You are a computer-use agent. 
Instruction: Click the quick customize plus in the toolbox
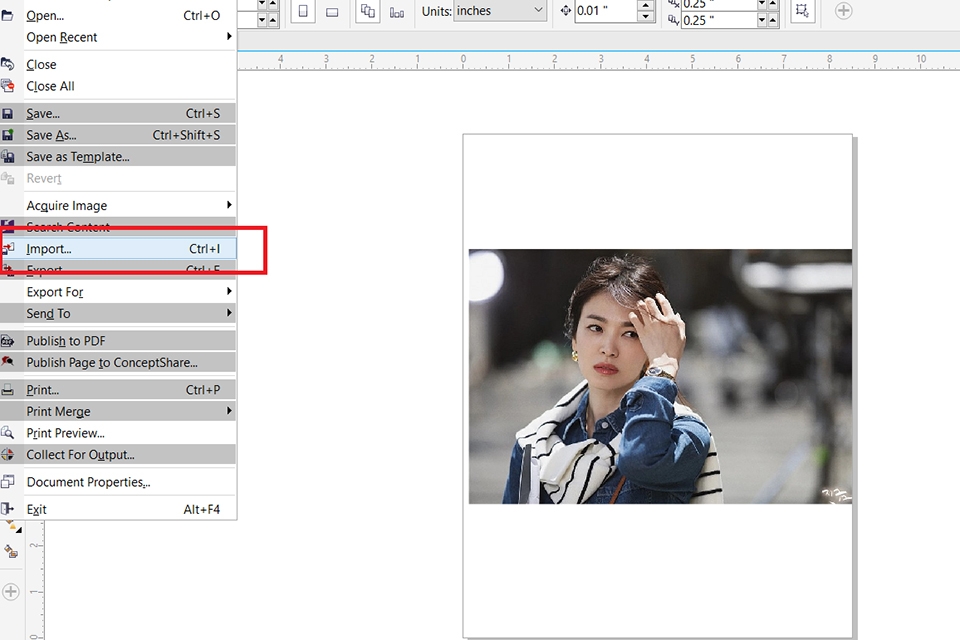[x=11, y=591]
